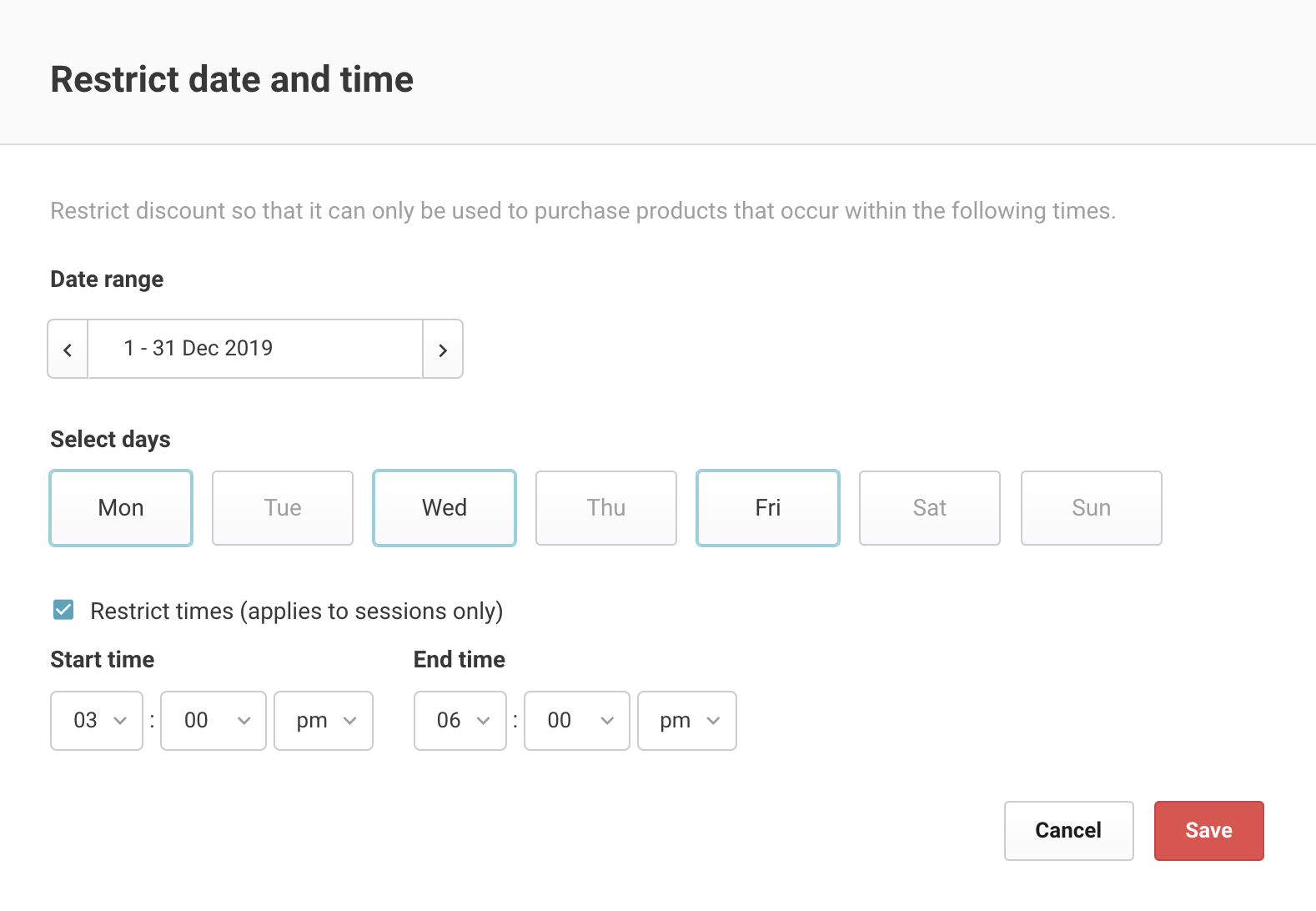This screenshot has height=911, width=1316.
Task: Deselect the Wed day toggle
Action: click(x=445, y=508)
